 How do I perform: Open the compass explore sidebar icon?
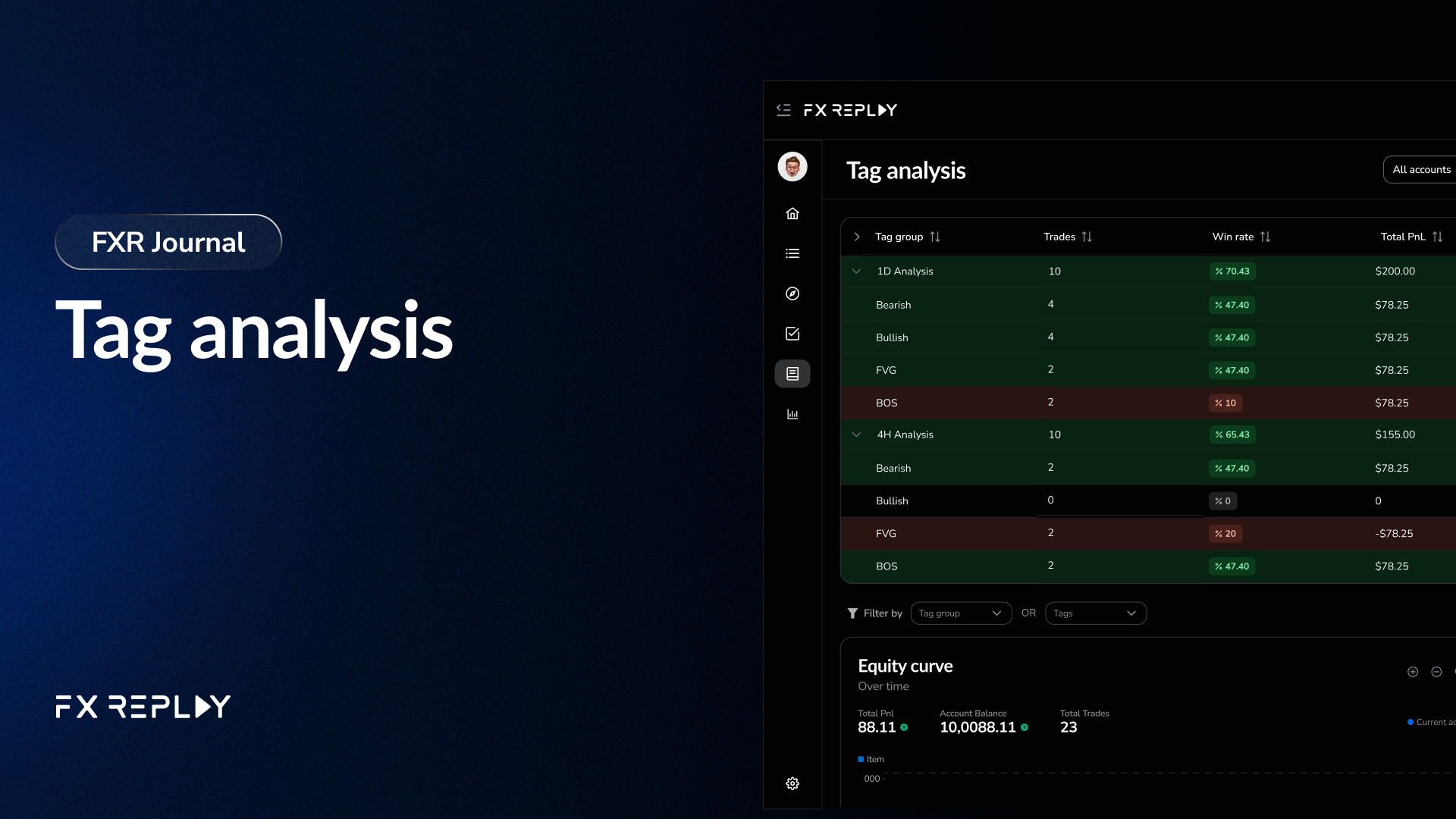(792, 293)
